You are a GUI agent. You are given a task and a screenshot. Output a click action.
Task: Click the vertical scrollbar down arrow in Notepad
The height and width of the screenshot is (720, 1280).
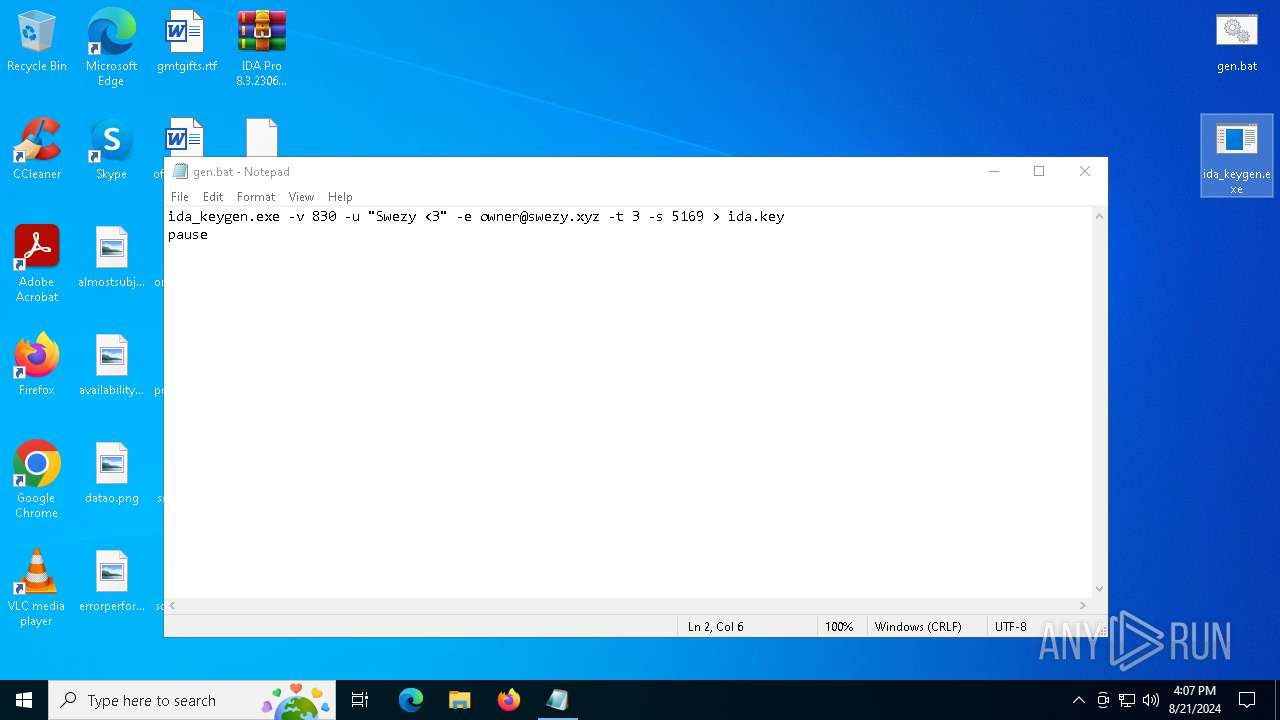(x=1099, y=589)
